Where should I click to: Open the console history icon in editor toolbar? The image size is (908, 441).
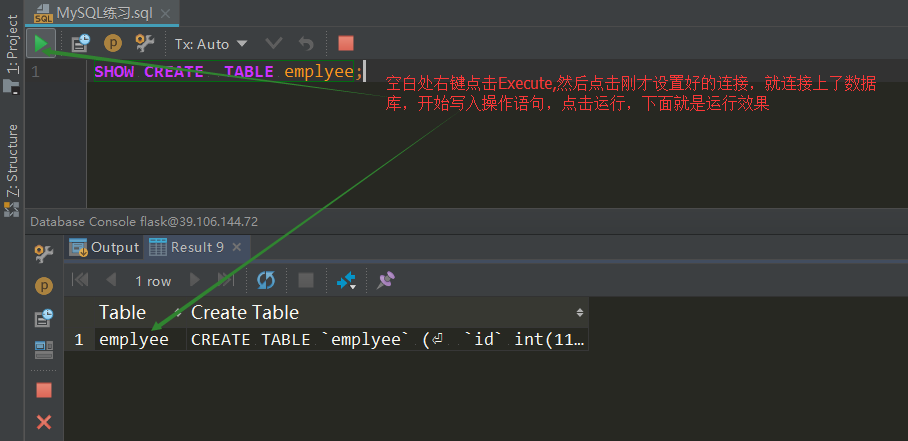(80, 43)
